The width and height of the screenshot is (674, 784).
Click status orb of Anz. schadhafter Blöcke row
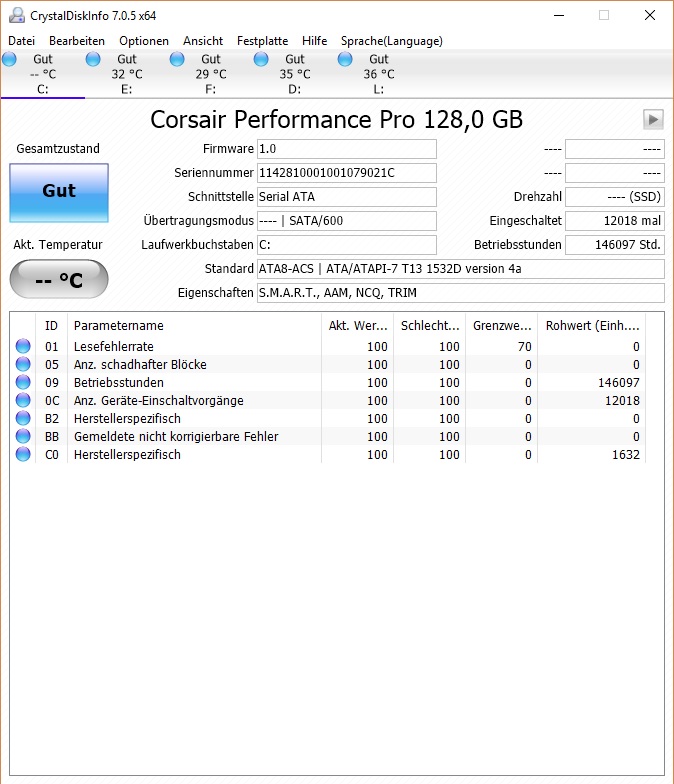pos(23,364)
